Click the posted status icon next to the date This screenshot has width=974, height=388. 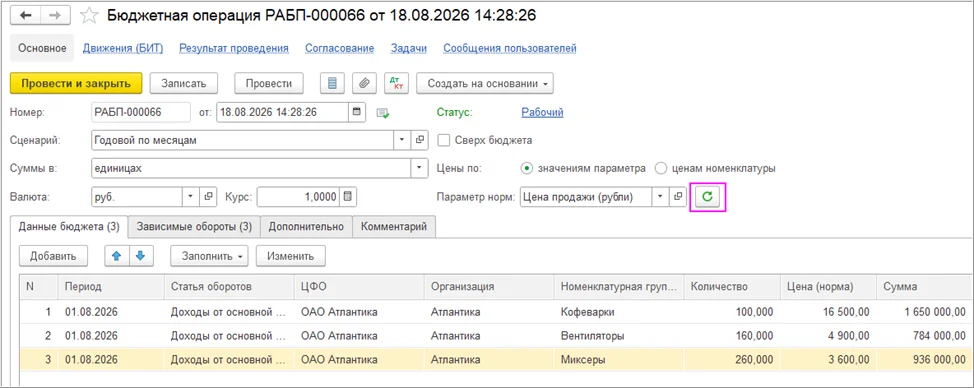[383, 113]
